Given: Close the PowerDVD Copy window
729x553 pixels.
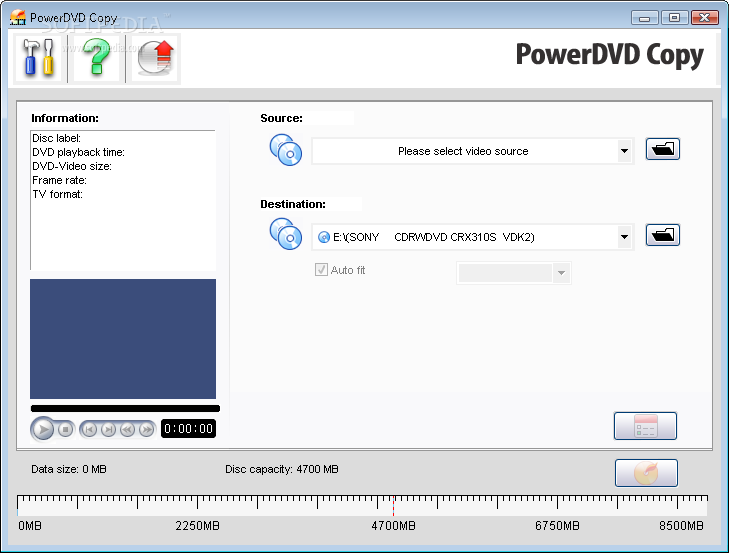Looking at the screenshot, I should click(704, 18).
